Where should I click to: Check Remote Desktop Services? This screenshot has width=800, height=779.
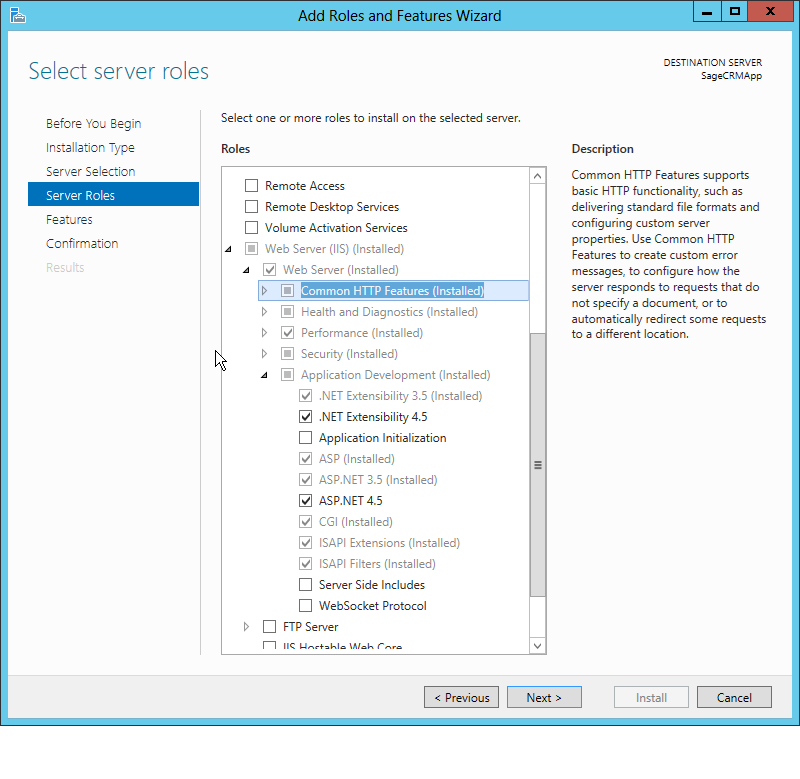pyautogui.click(x=250, y=206)
